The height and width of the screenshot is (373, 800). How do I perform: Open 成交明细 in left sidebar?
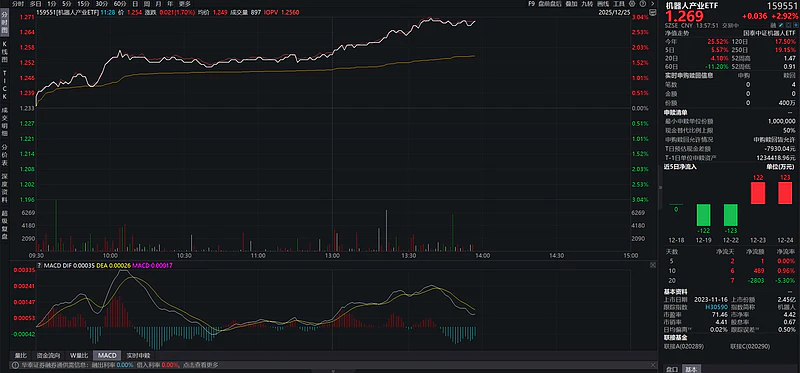(x=5, y=121)
